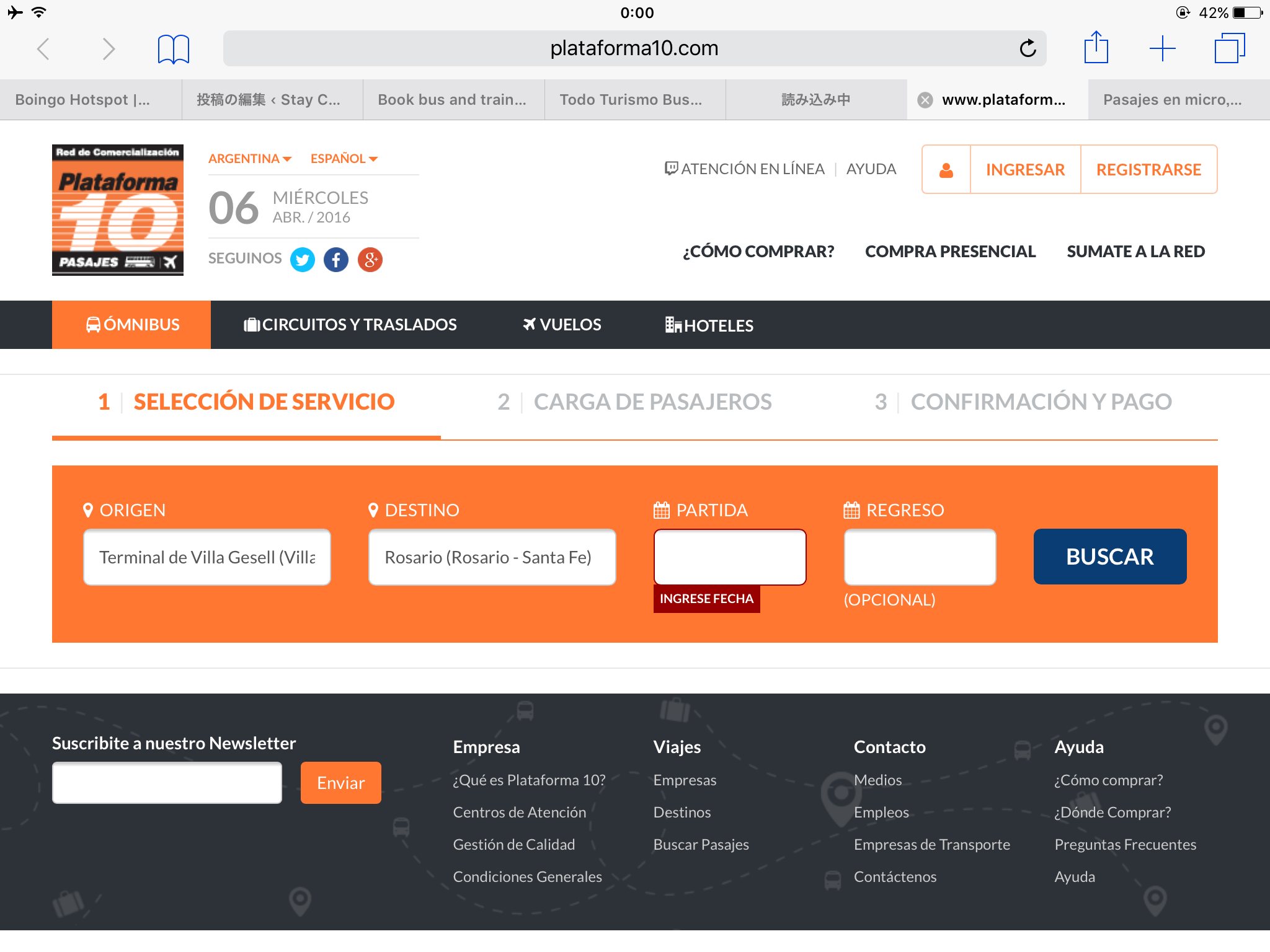Select the HOTELES tab
This screenshot has height=952, width=1270.
(709, 325)
